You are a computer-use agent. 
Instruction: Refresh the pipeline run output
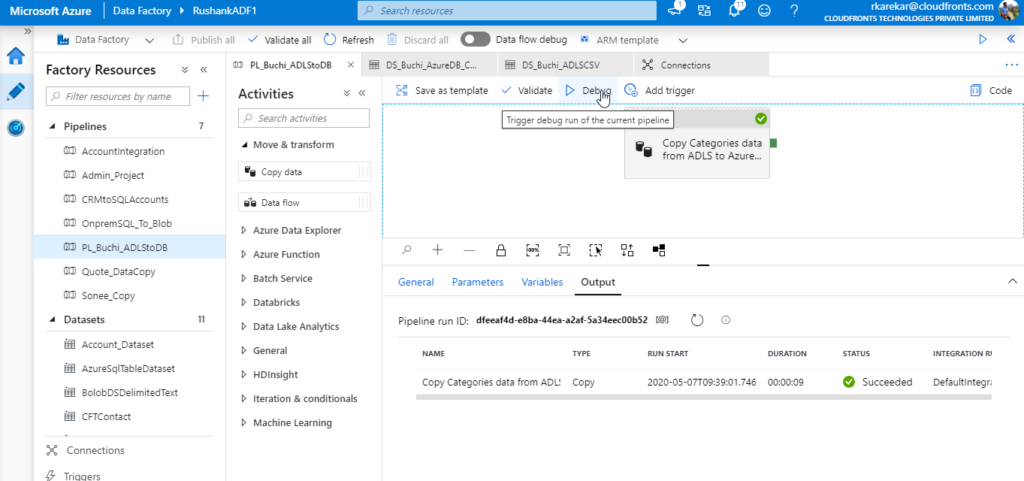point(698,320)
